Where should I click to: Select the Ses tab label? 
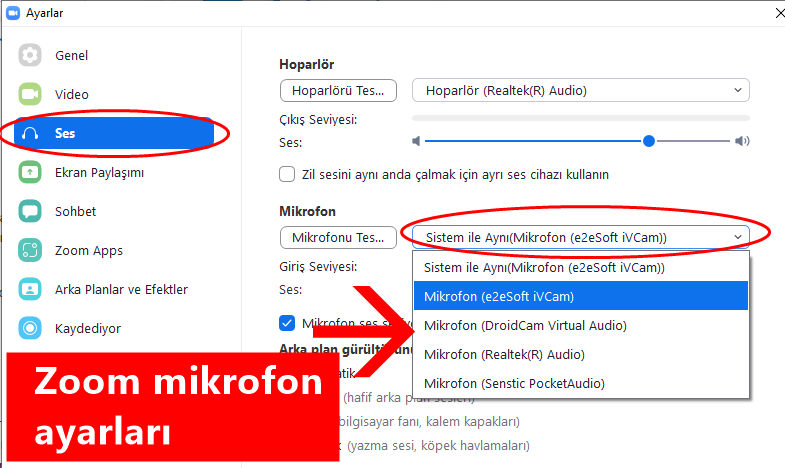point(65,134)
